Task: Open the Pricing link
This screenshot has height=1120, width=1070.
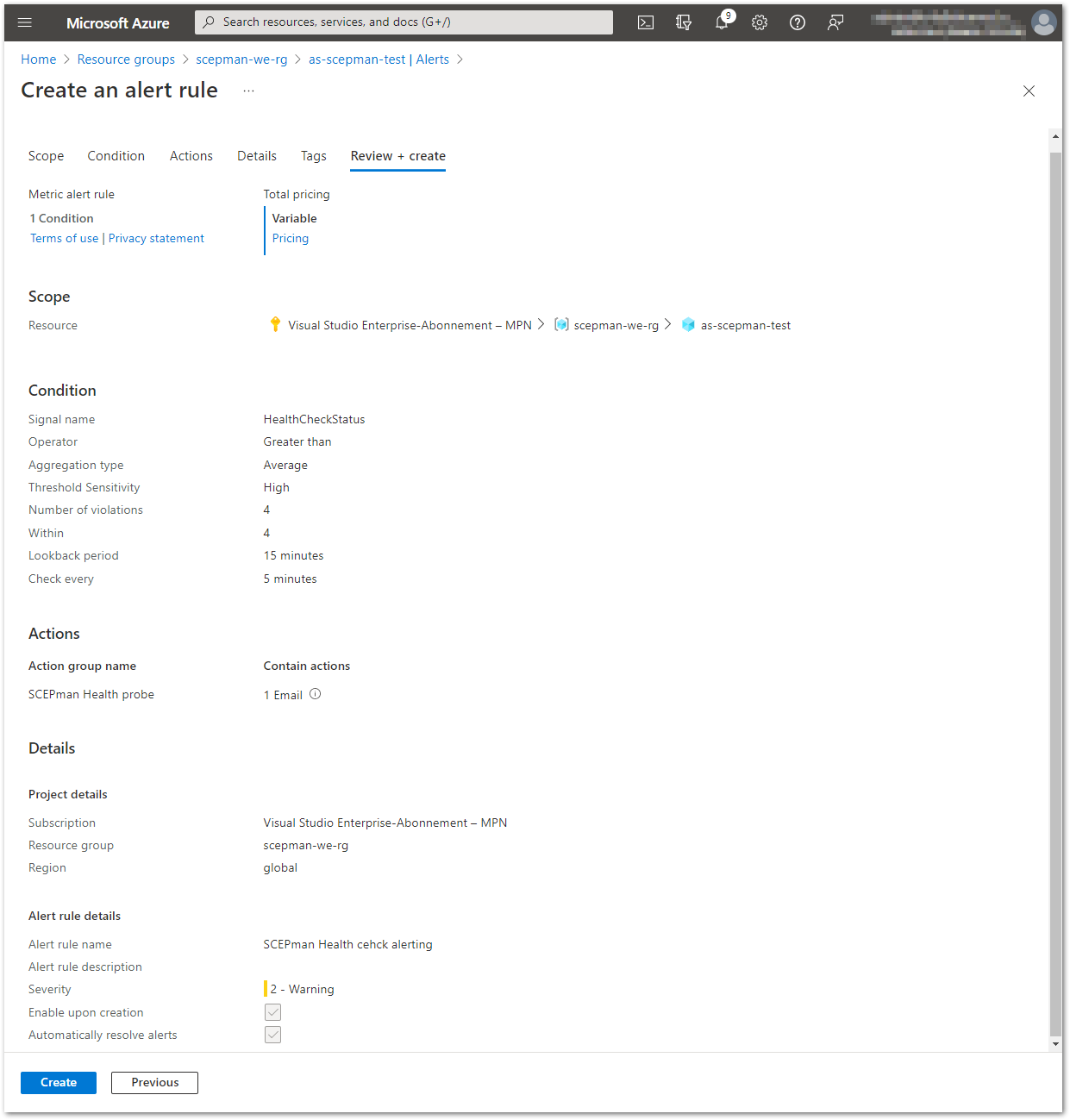Action: tap(291, 239)
